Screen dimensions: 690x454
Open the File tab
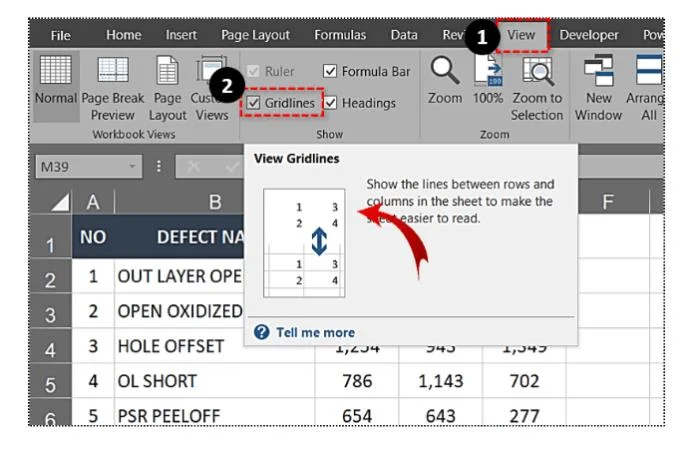[x=60, y=35]
